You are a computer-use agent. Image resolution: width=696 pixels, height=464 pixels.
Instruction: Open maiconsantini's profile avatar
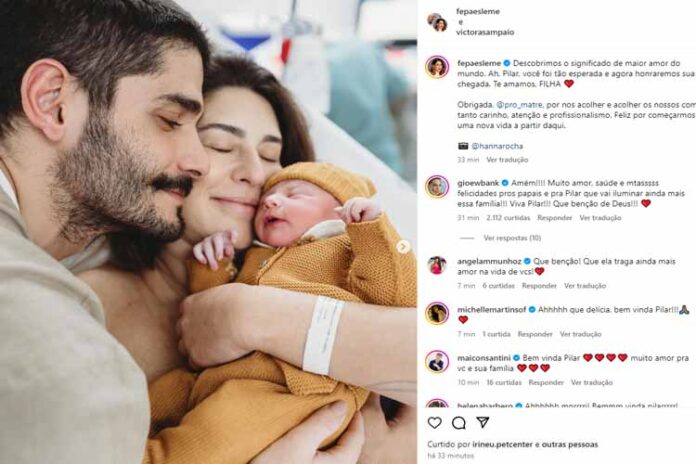pyautogui.click(x=437, y=361)
